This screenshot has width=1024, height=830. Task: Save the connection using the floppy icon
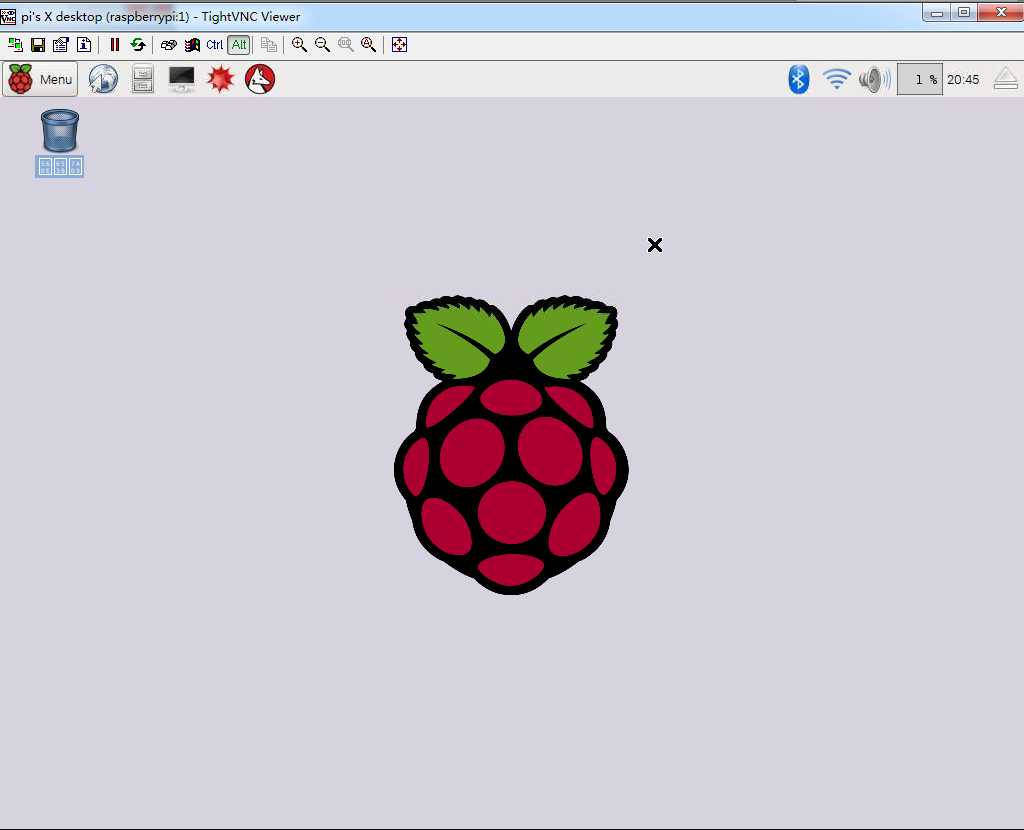click(x=38, y=44)
